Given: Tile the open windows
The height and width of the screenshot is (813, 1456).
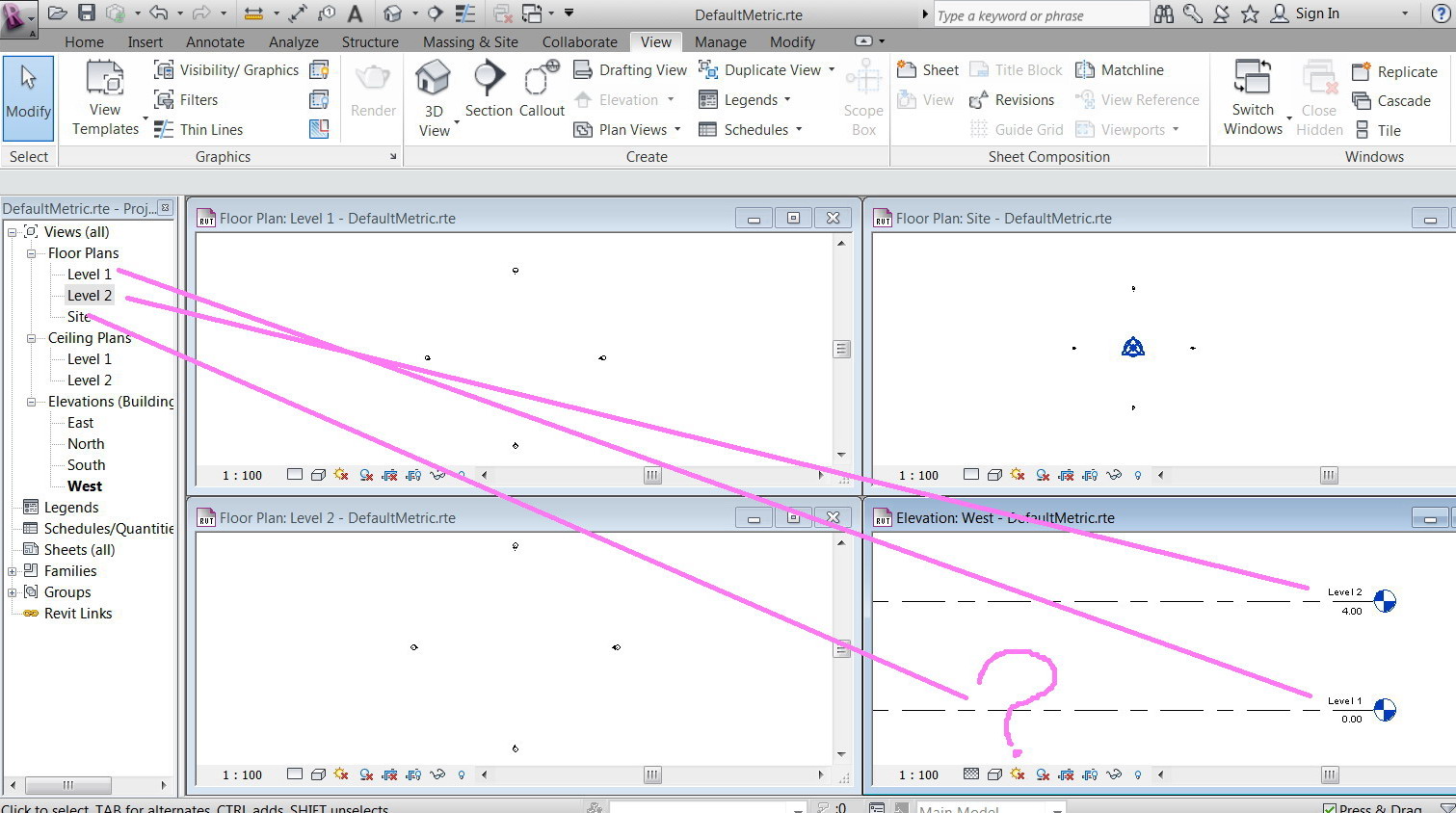Looking at the screenshot, I should pos(1377,131).
